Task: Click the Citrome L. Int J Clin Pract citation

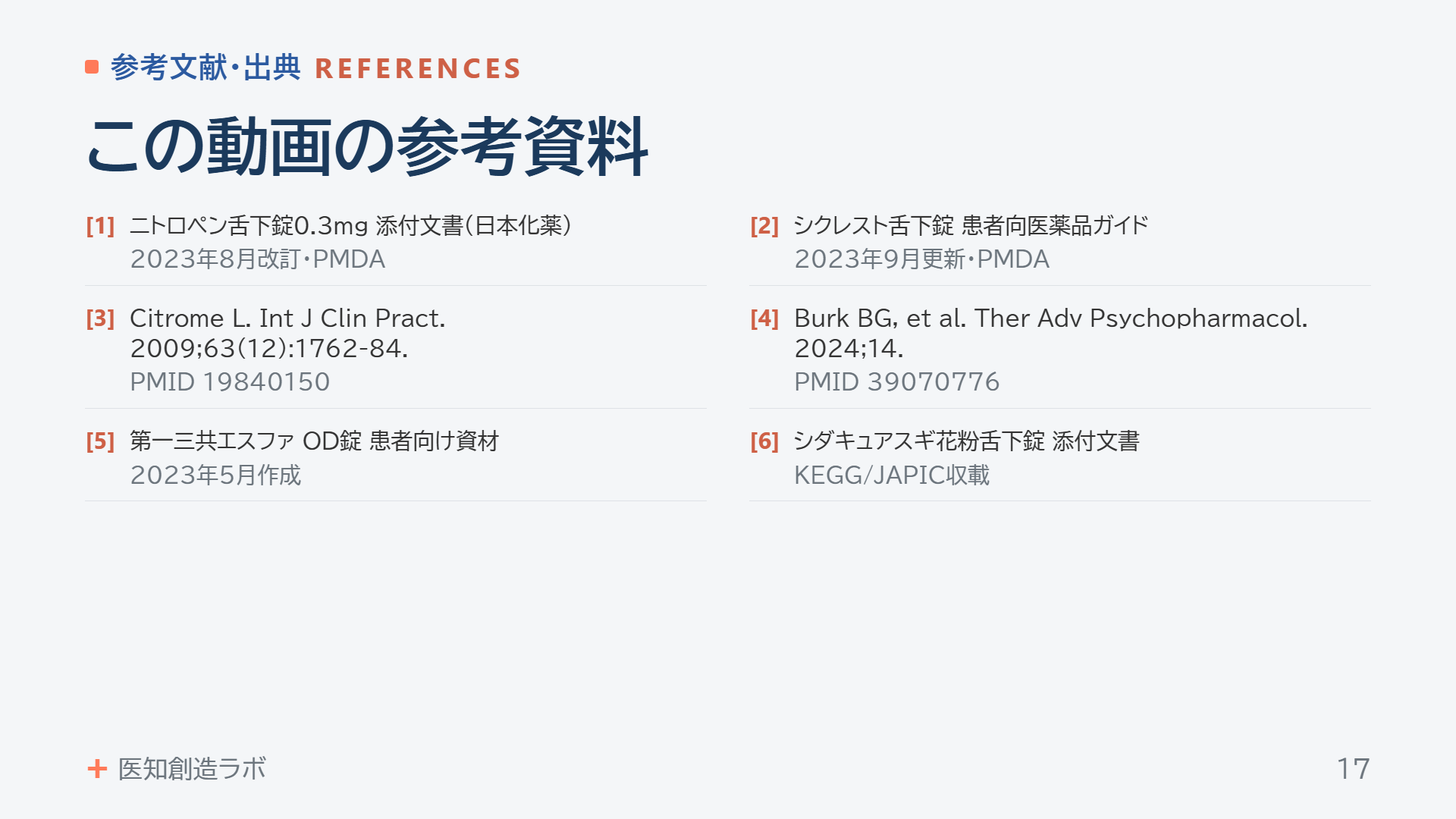Action: pos(288,334)
